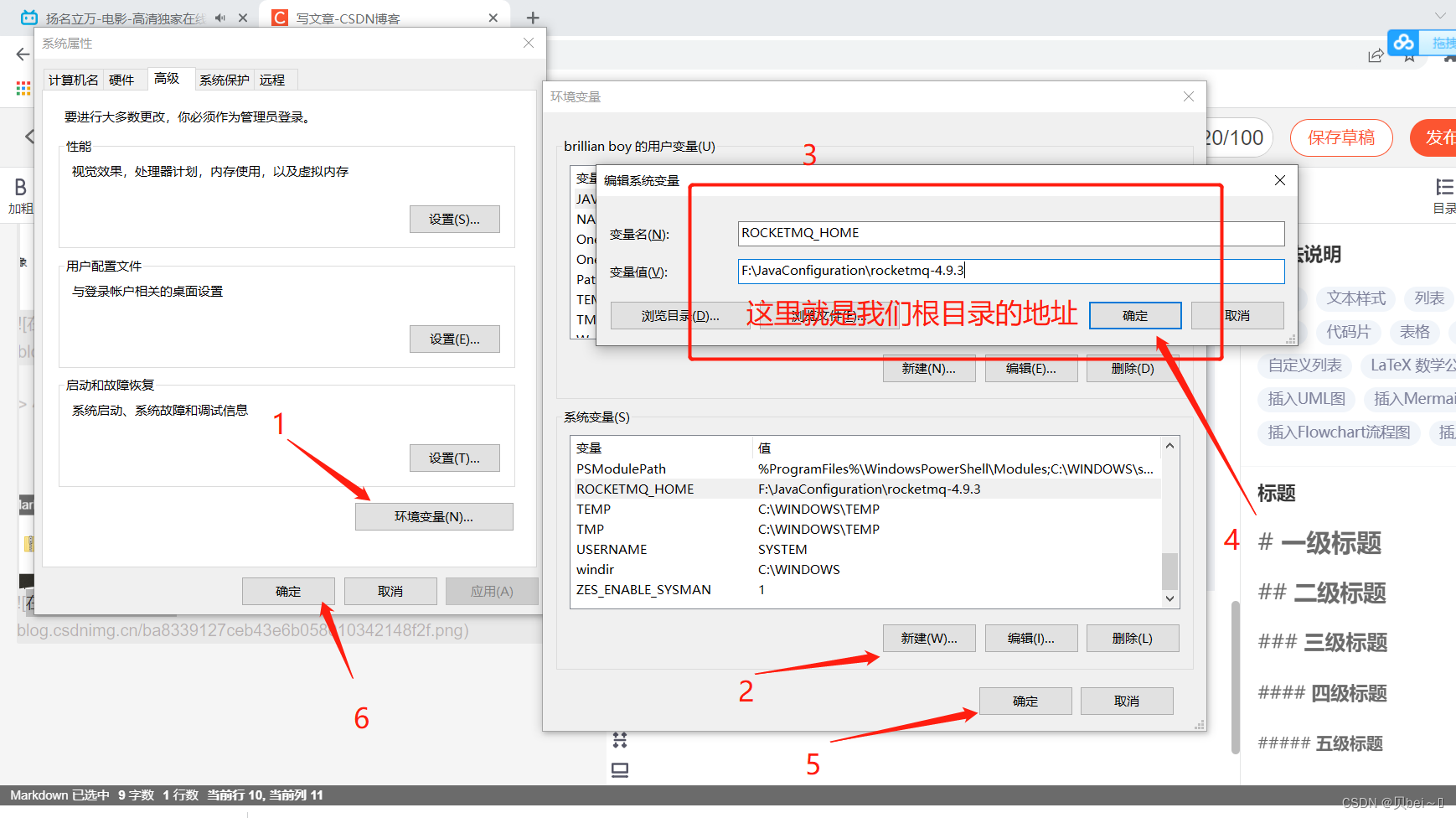Click the 自定义列表 help tag
The width and height of the screenshot is (1456, 818).
click(1304, 365)
